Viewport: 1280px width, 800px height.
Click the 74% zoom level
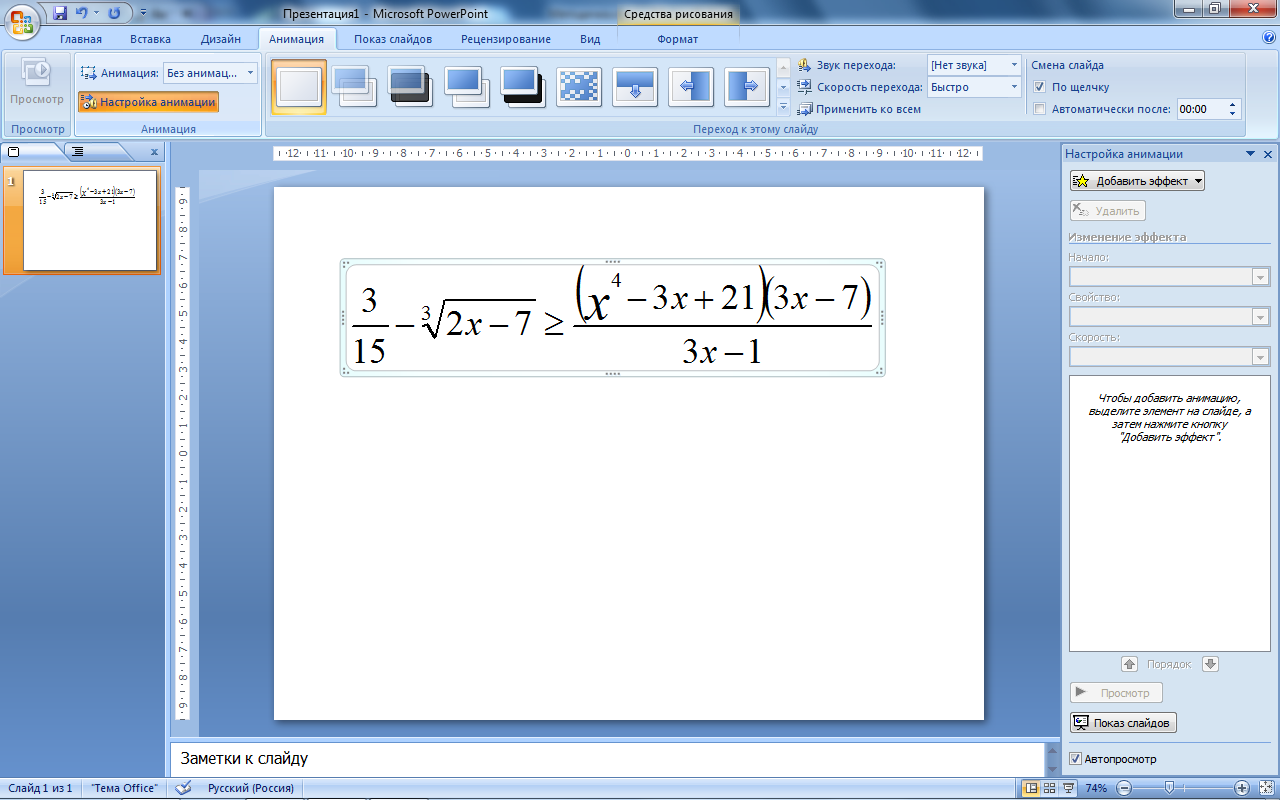(x=1096, y=788)
